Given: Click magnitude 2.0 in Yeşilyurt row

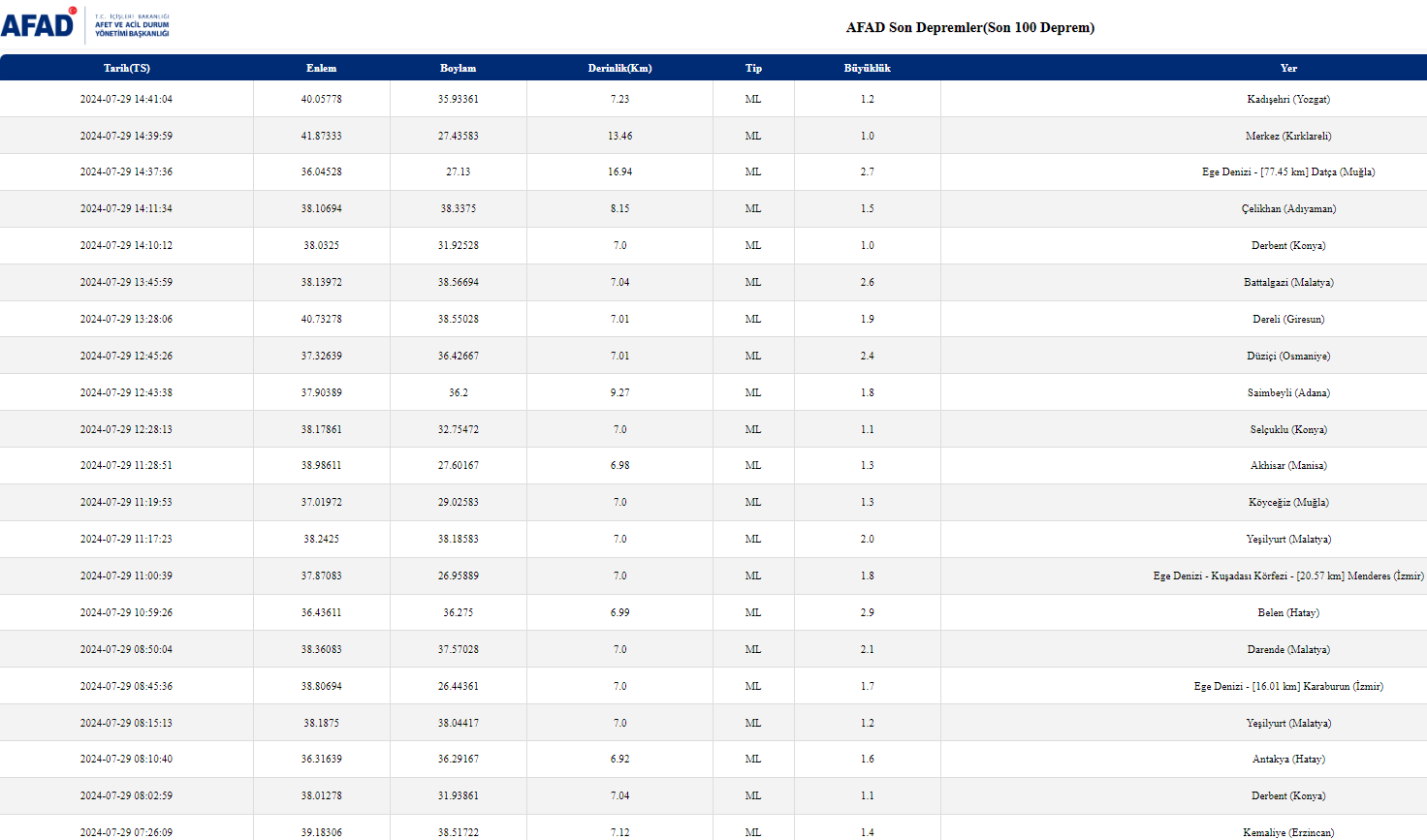Looking at the screenshot, I should (868, 539).
